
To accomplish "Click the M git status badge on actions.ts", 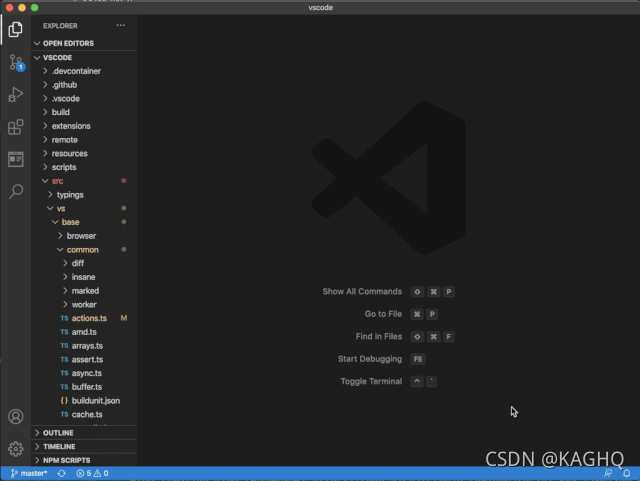I will [x=124, y=318].
